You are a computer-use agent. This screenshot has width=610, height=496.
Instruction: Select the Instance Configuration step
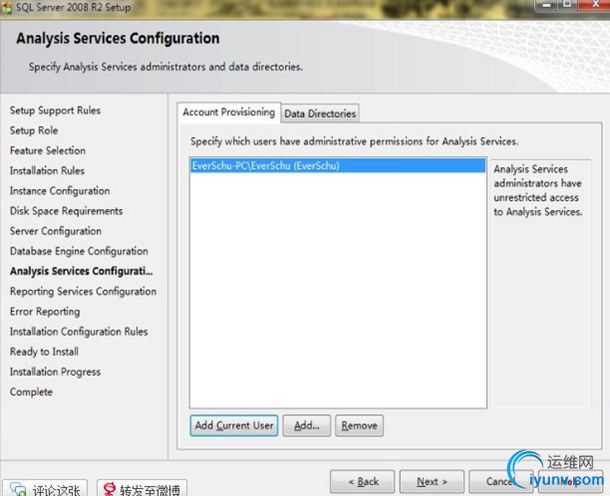tap(60, 191)
